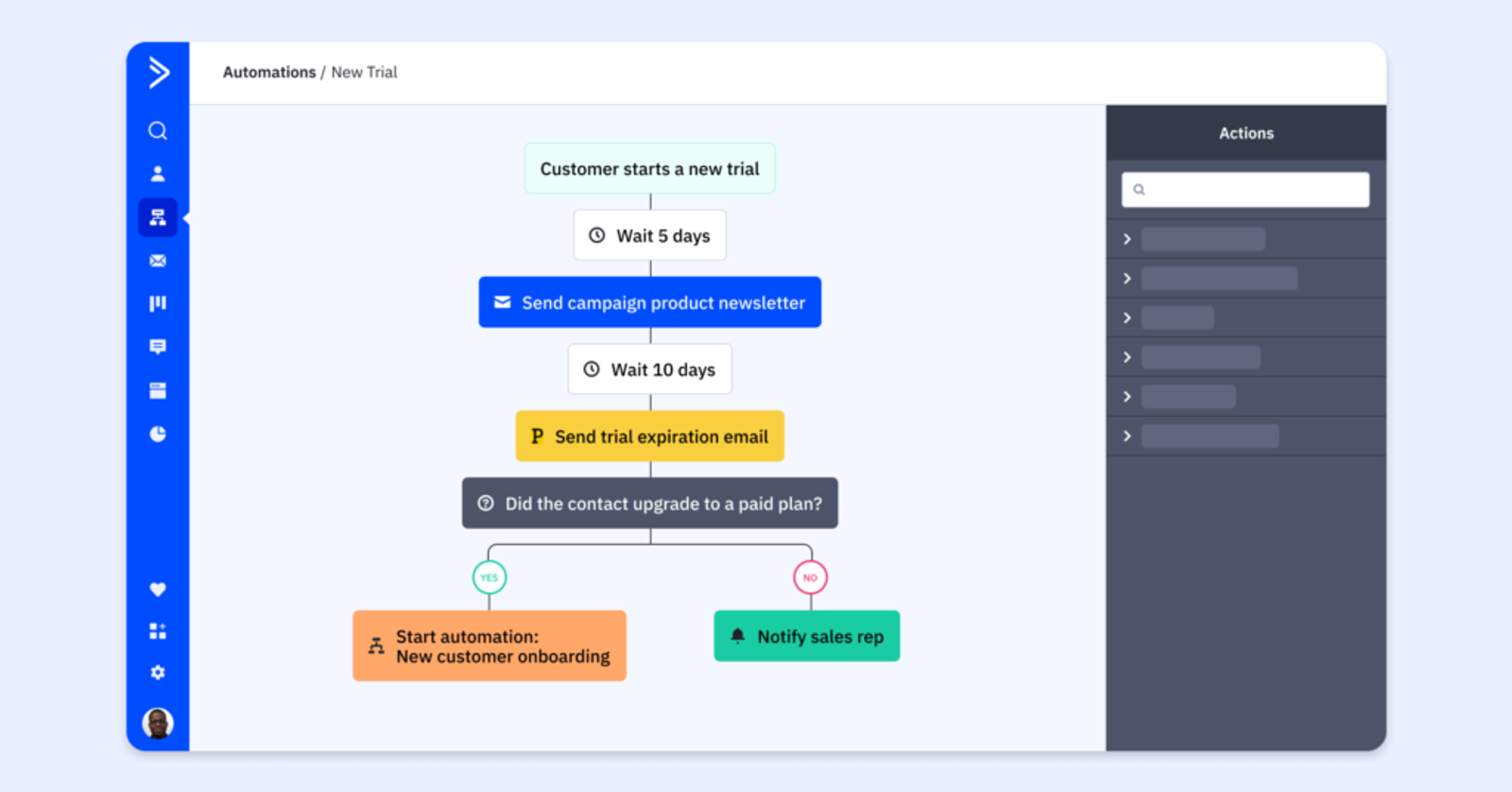This screenshot has width=1512, height=792.
Task: Open the Apps grid icon
Action: click(x=158, y=631)
